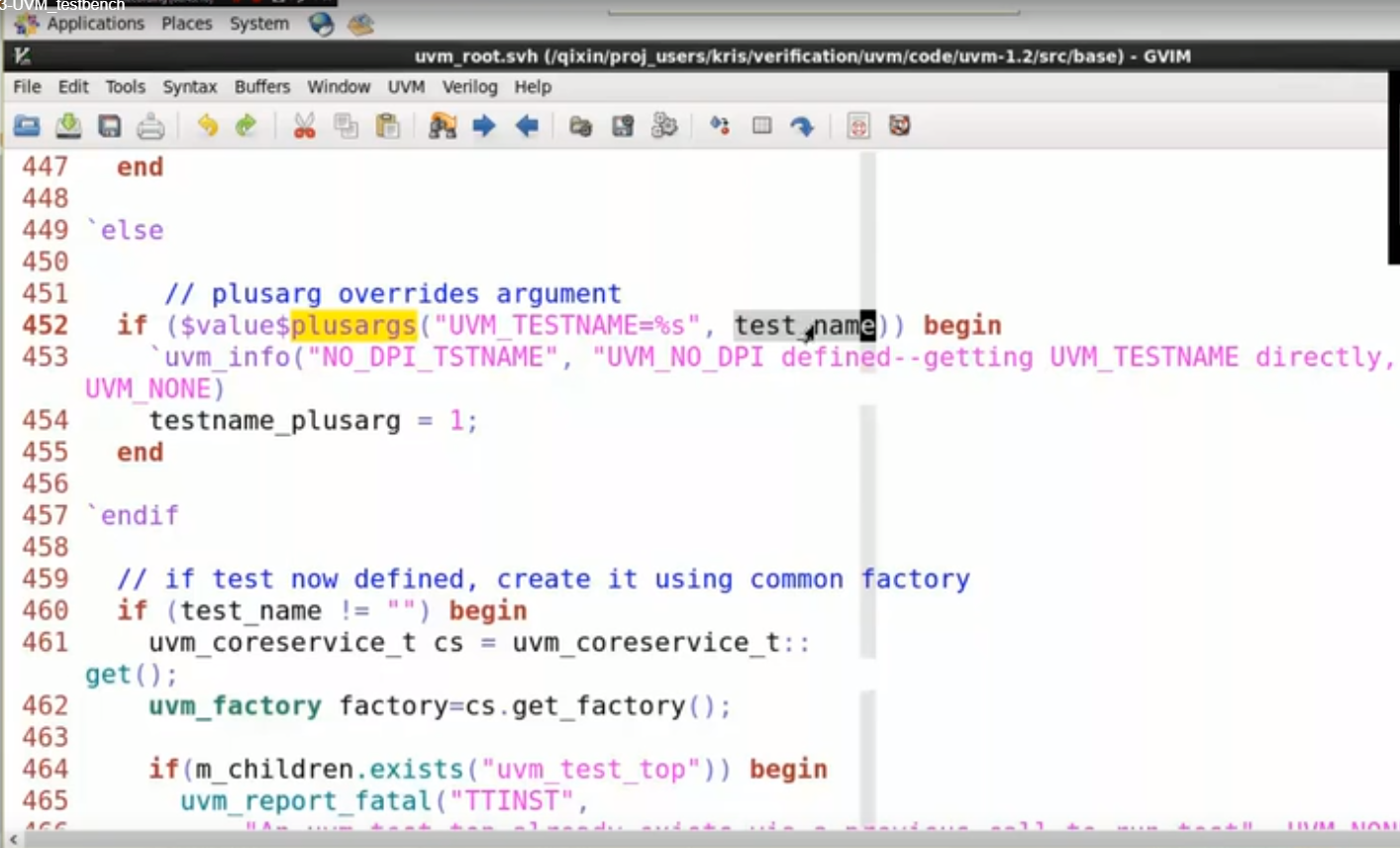Save the current file via floppy disk icon
This screenshot has width=1400, height=848.
coord(109,126)
